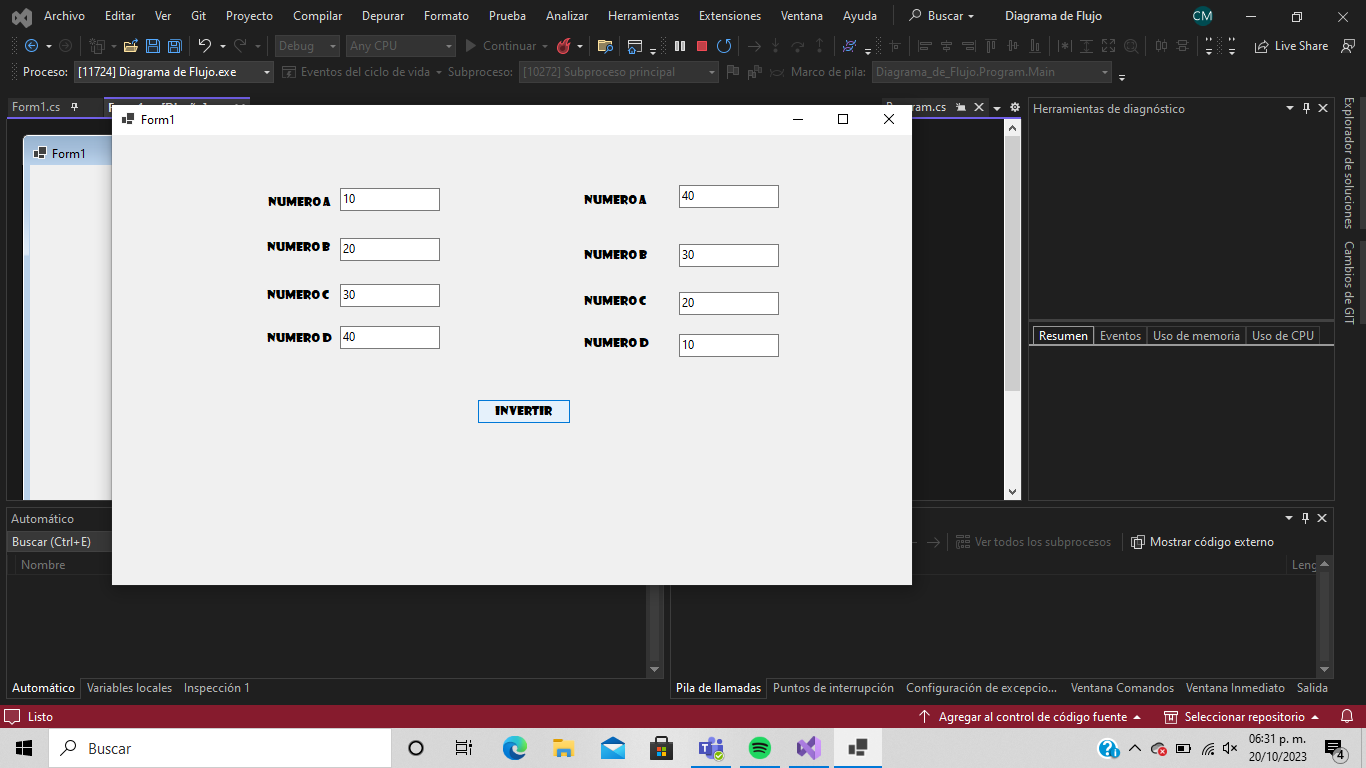
Task: Open the notifications bell icon
Action: [1345, 717]
